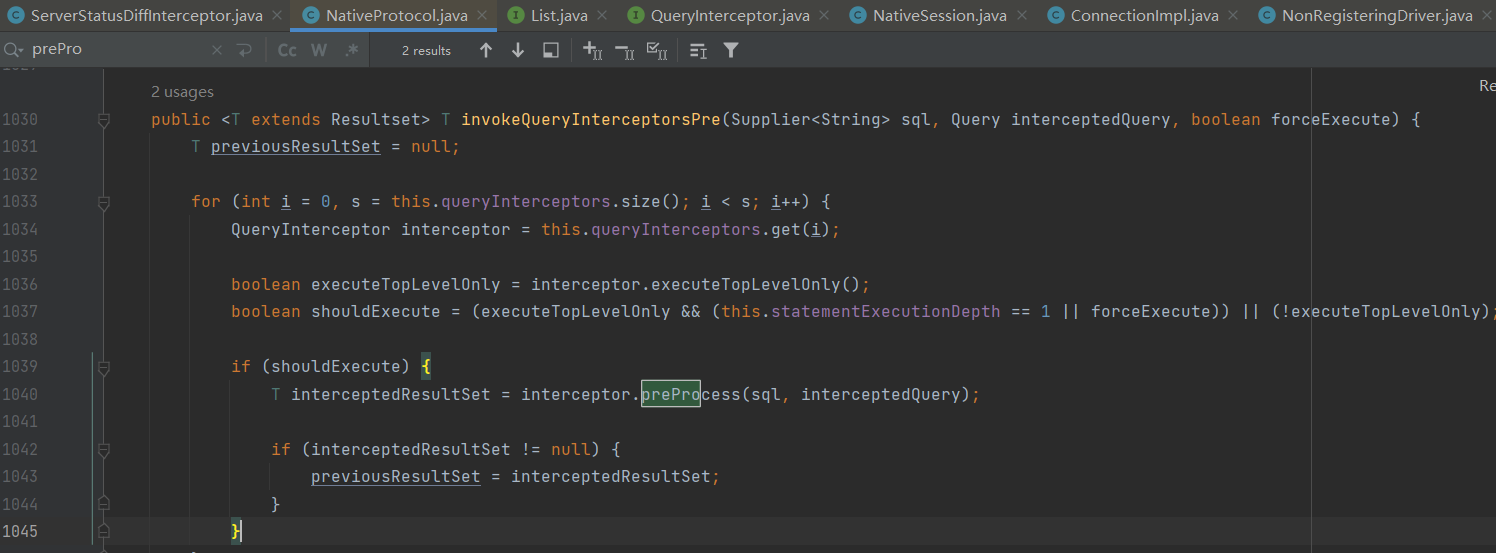Click highlighted prePro match in preProcess call
1496x553 pixels.
(670, 394)
